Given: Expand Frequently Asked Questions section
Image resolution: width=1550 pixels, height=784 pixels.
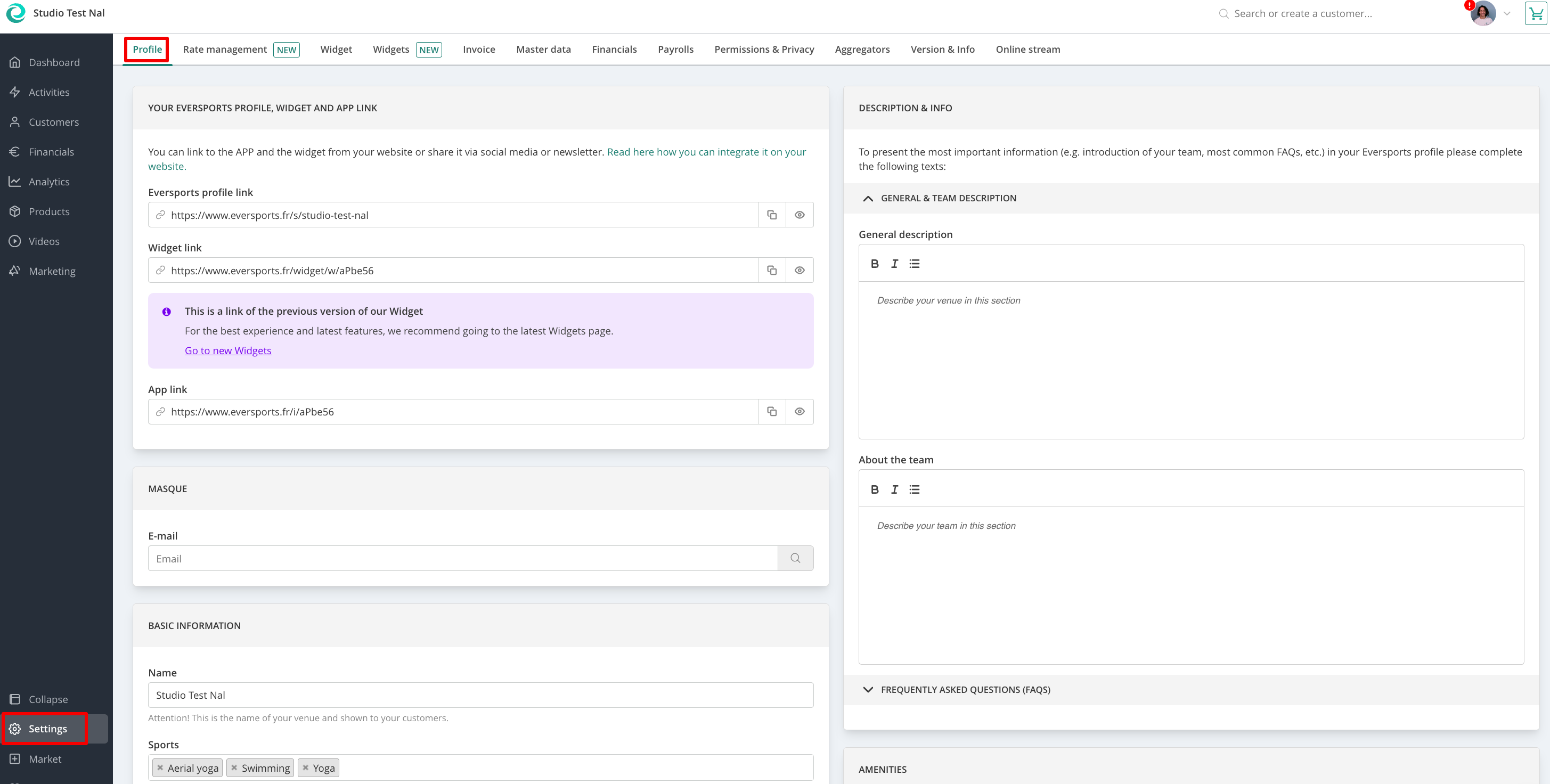Looking at the screenshot, I should [x=1191, y=690].
